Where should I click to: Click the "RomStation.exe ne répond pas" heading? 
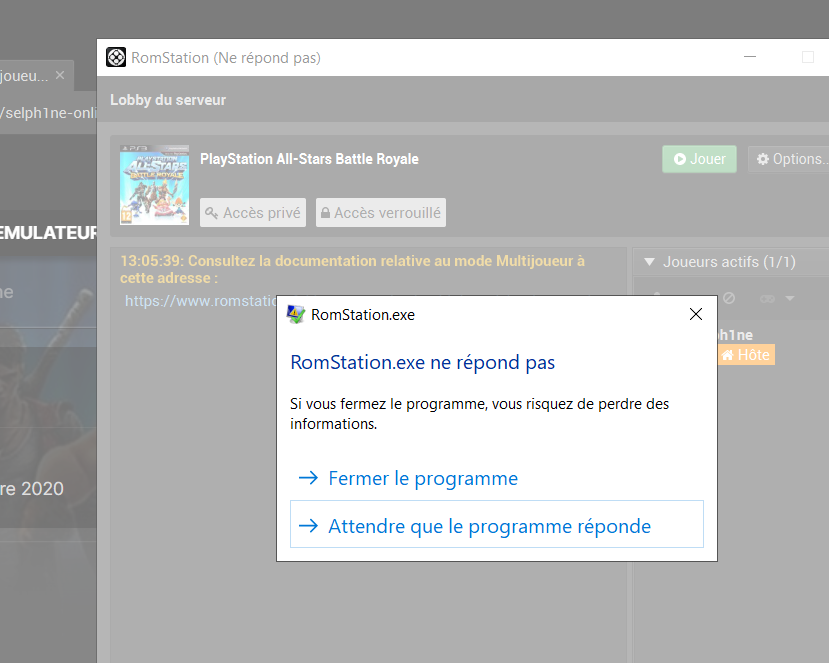(x=422, y=363)
